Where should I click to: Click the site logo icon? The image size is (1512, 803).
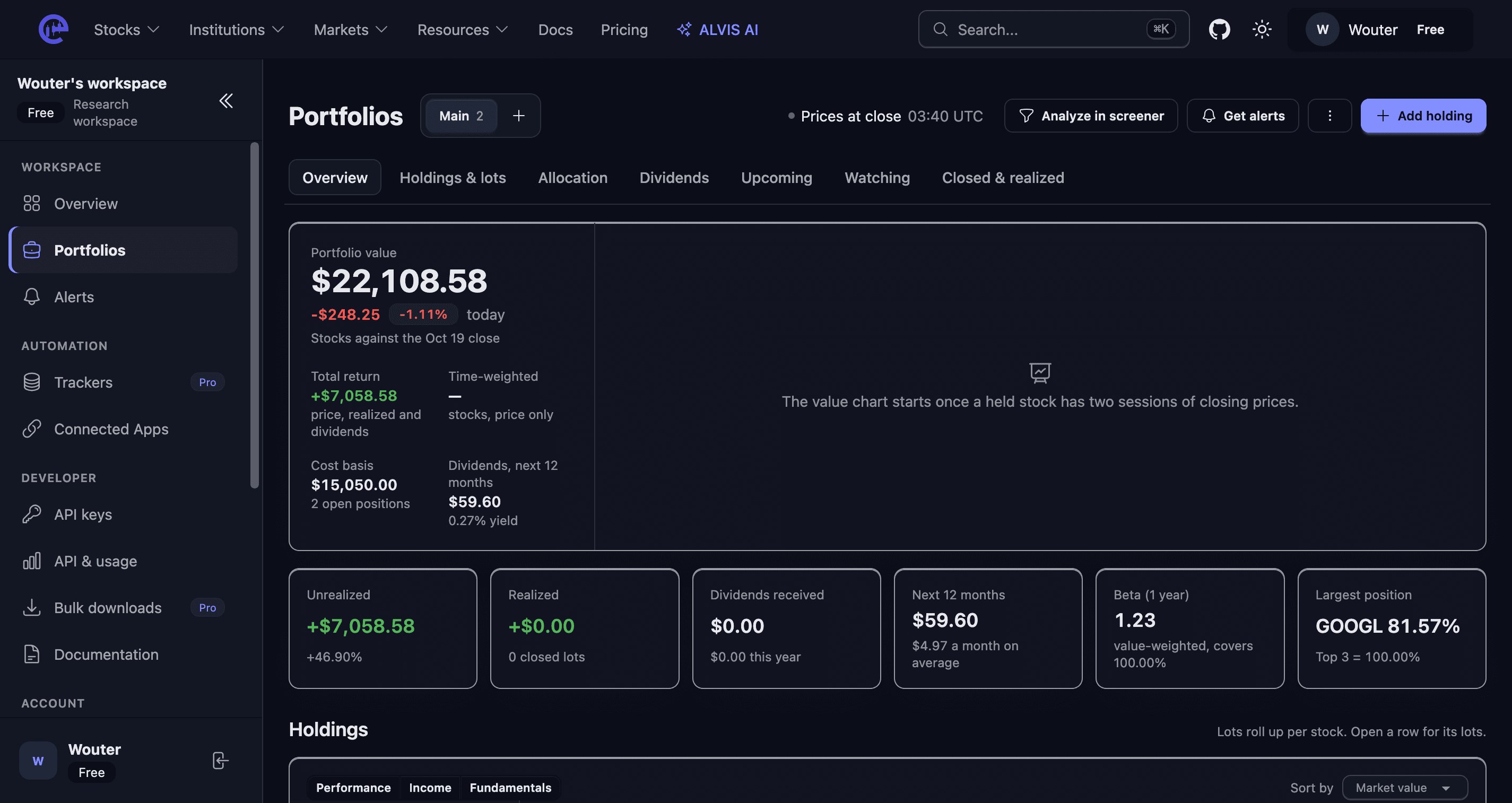[53, 29]
